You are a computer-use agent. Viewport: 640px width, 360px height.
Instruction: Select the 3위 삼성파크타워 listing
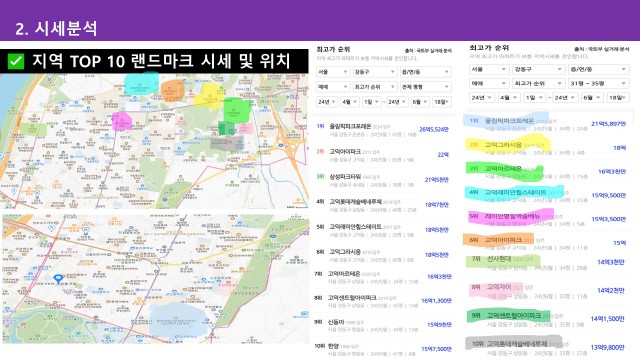(383, 180)
